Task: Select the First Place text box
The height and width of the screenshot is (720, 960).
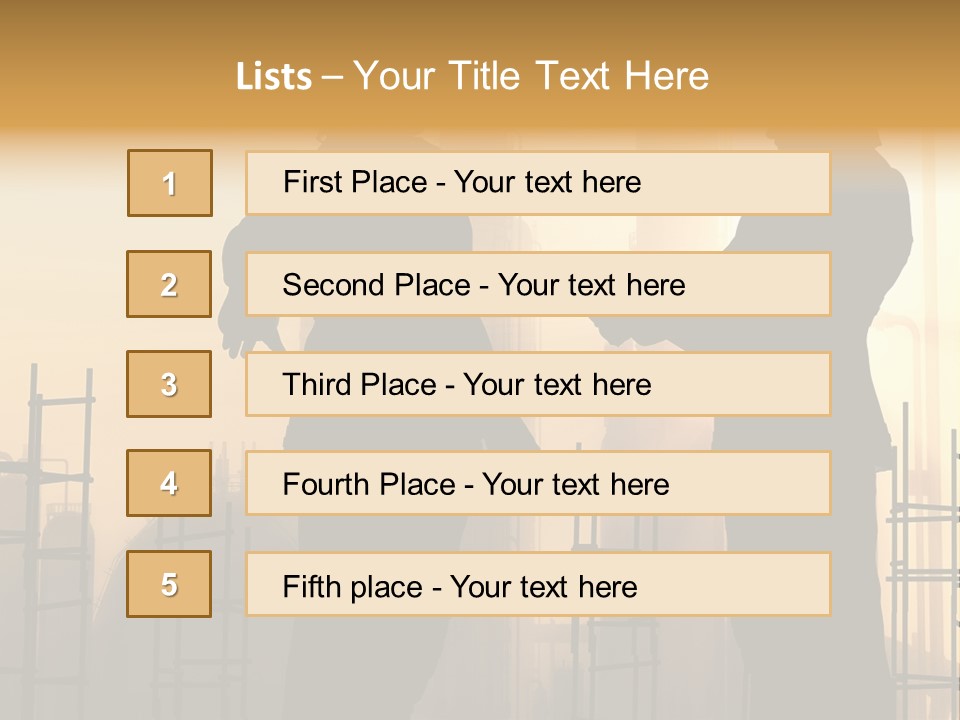Action: 538,183
